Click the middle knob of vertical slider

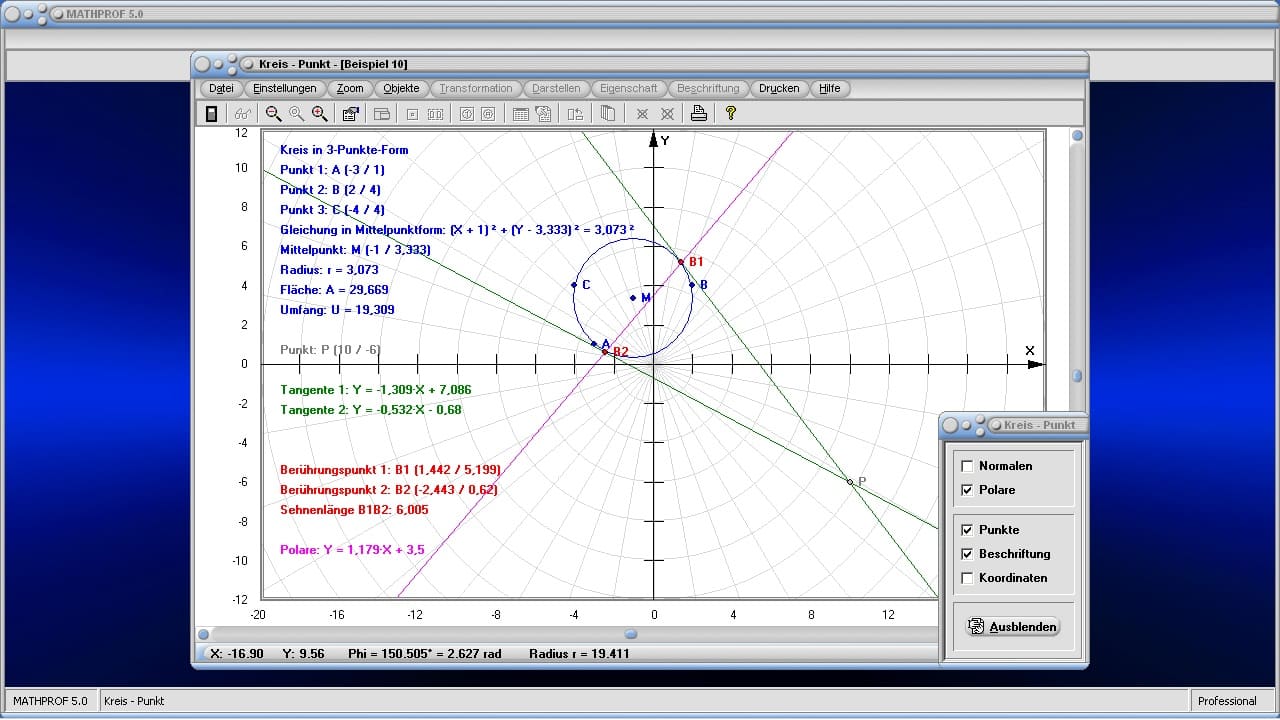click(x=1077, y=376)
